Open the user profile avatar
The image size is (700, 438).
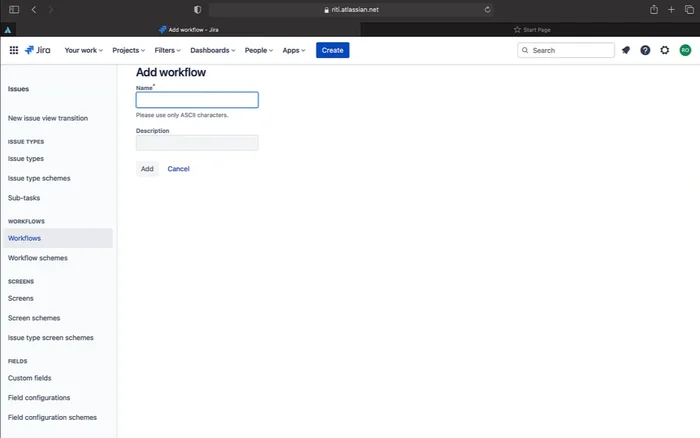coord(685,50)
